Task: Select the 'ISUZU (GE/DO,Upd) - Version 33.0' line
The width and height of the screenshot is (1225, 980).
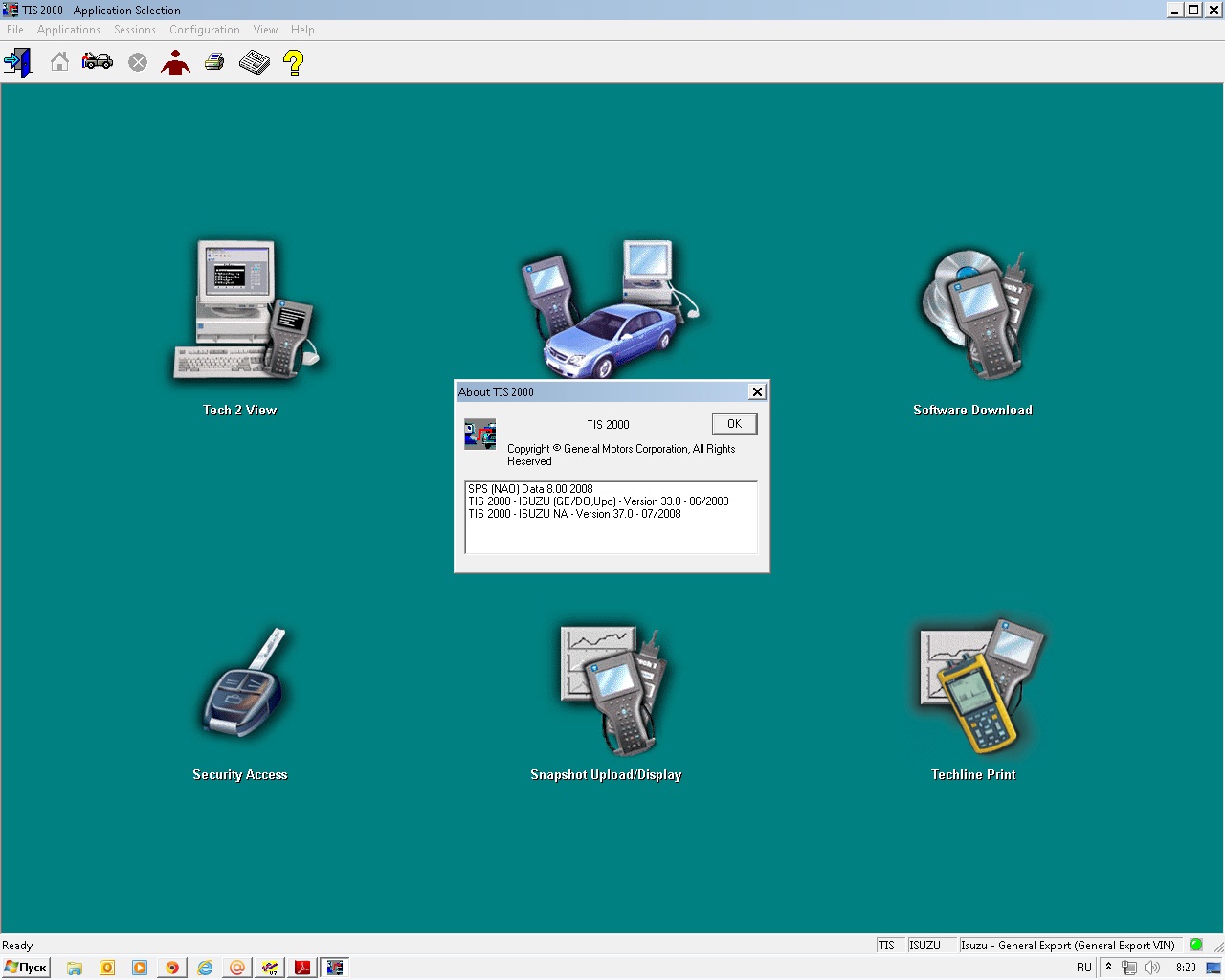Action: [x=598, y=501]
